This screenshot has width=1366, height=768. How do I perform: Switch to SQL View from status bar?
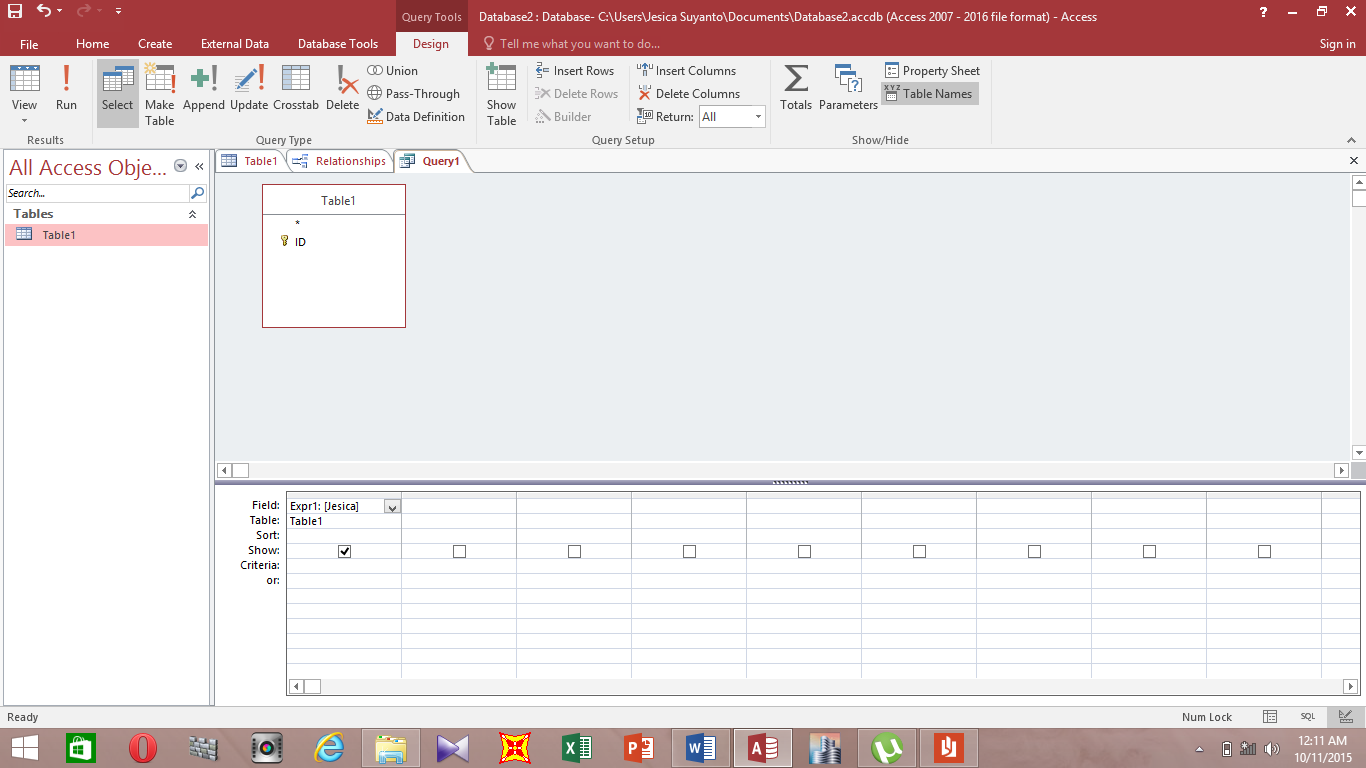click(x=1308, y=717)
